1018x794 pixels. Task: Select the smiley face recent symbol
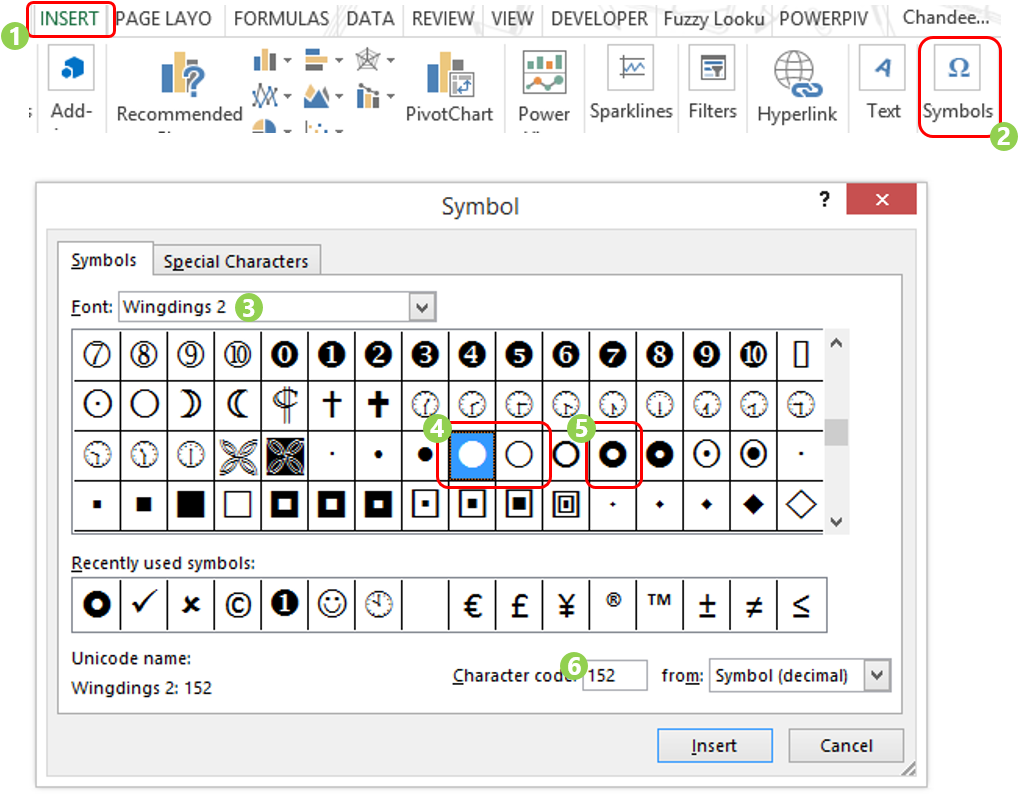[x=331, y=604]
